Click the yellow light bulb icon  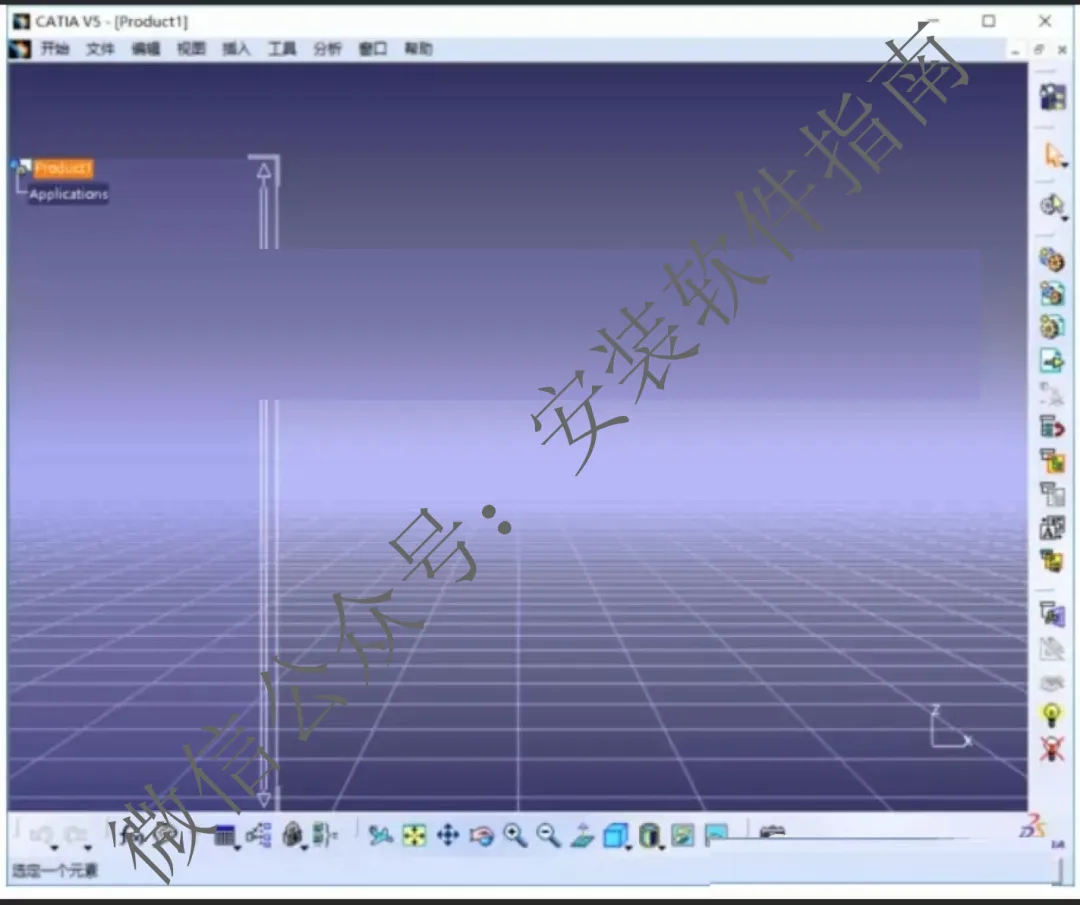(x=1051, y=715)
